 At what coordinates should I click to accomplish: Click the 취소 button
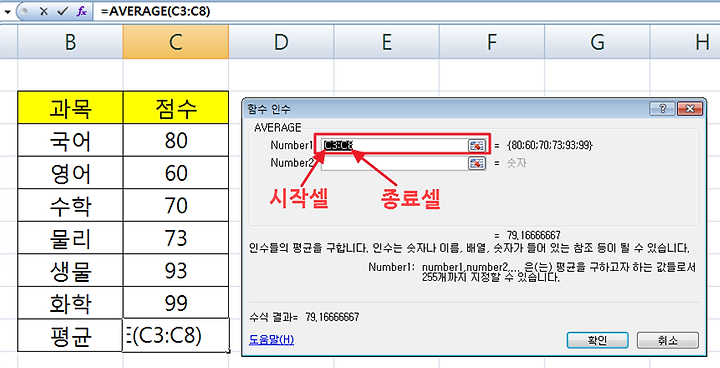point(668,340)
